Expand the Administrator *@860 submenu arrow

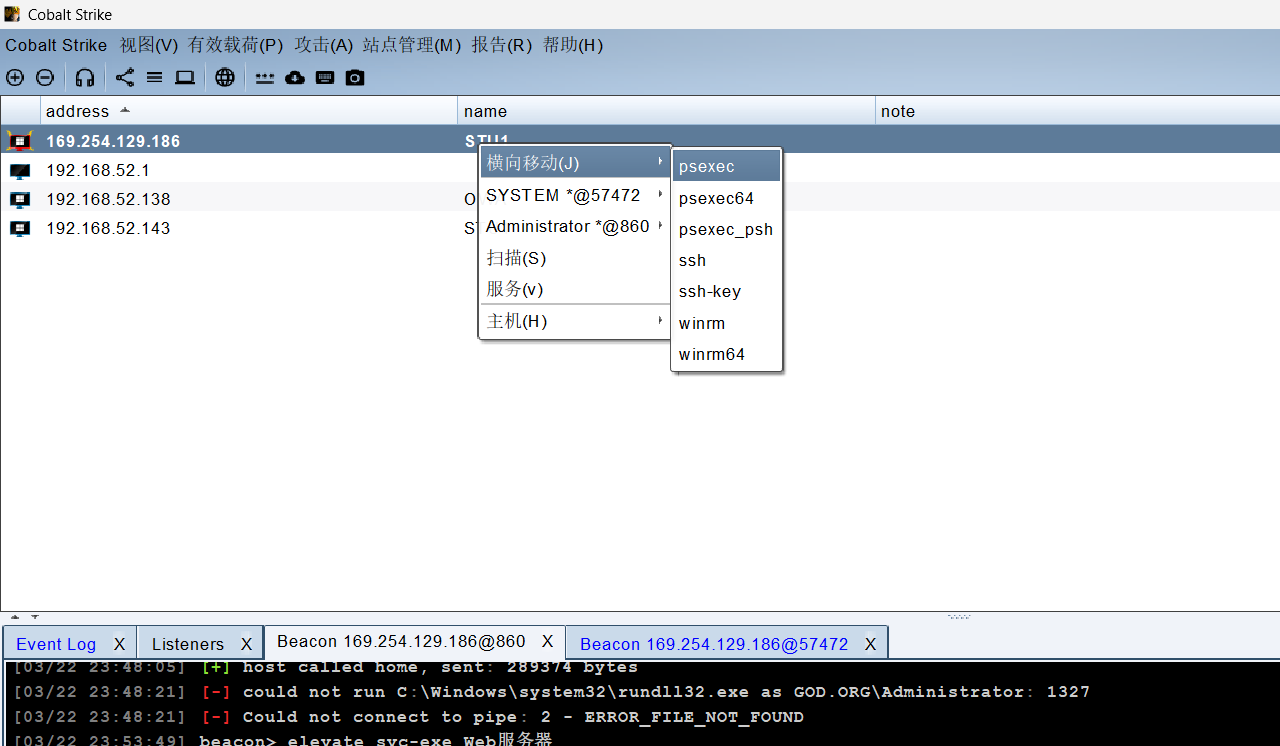[660, 225]
